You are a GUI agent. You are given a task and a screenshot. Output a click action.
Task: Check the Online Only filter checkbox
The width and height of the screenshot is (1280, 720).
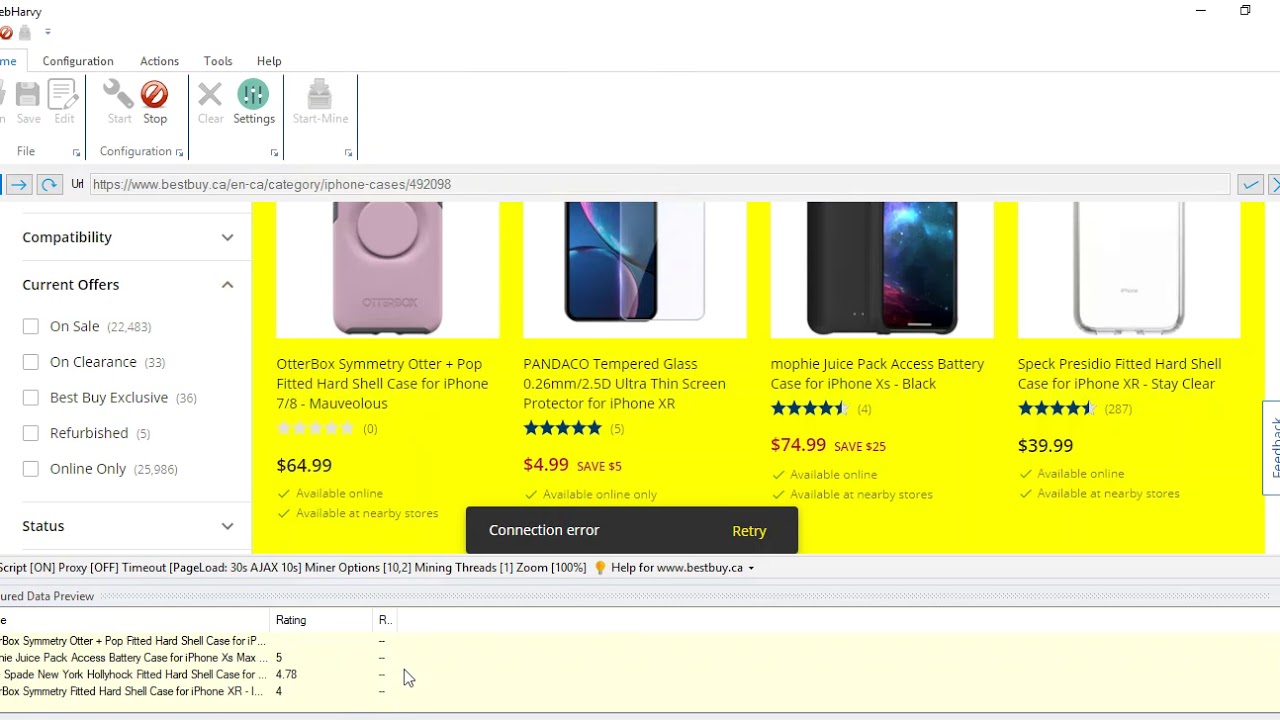click(x=31, y=468)
